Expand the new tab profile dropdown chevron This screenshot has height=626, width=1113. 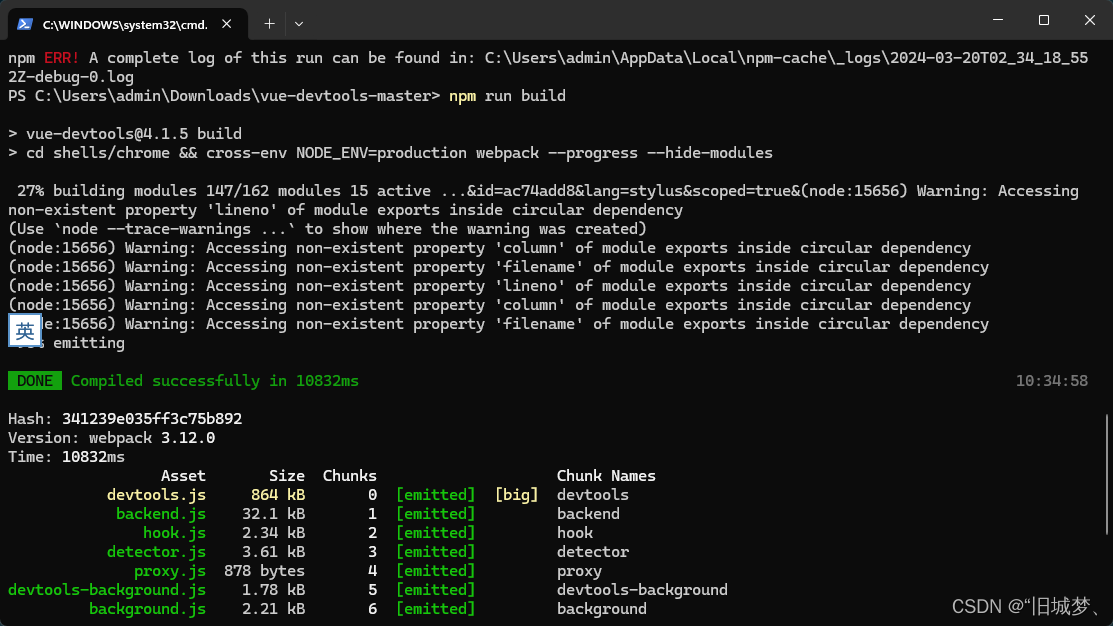(x=299, y=24)
